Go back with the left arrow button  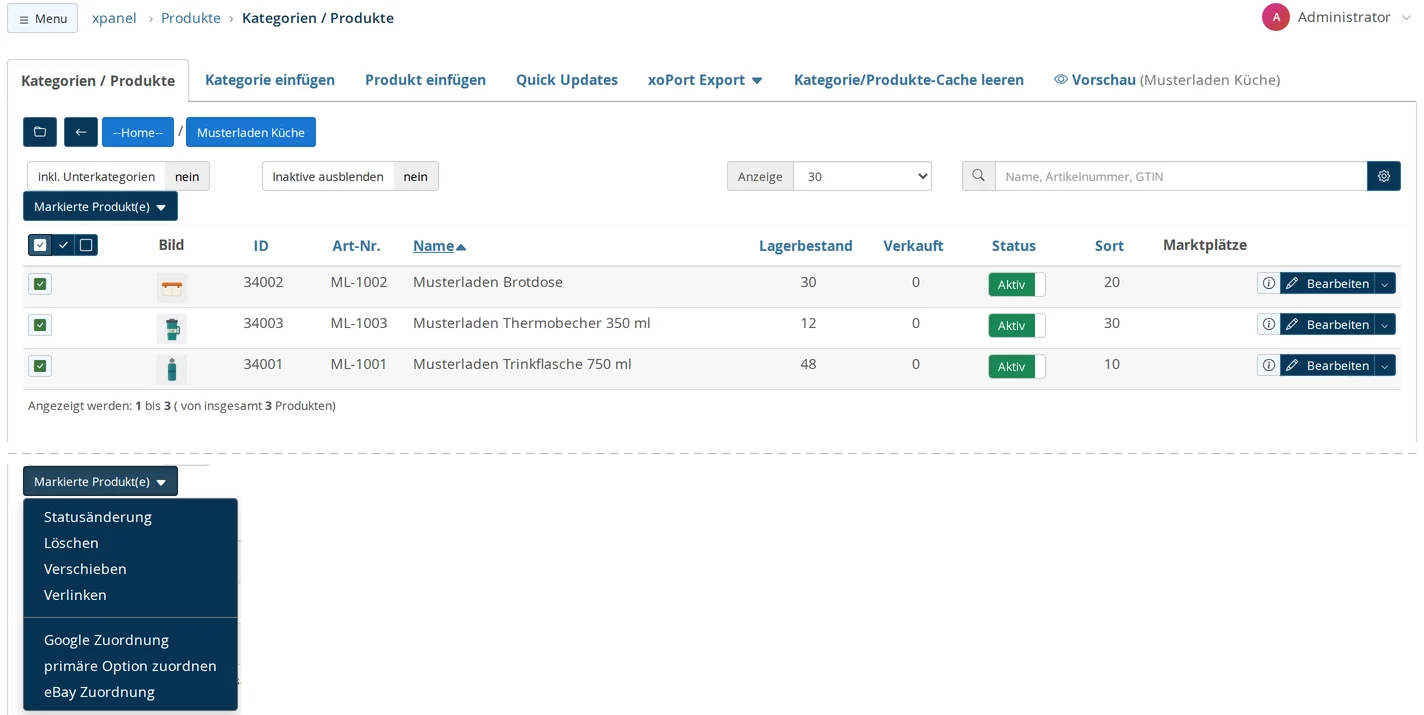(81, 132)
